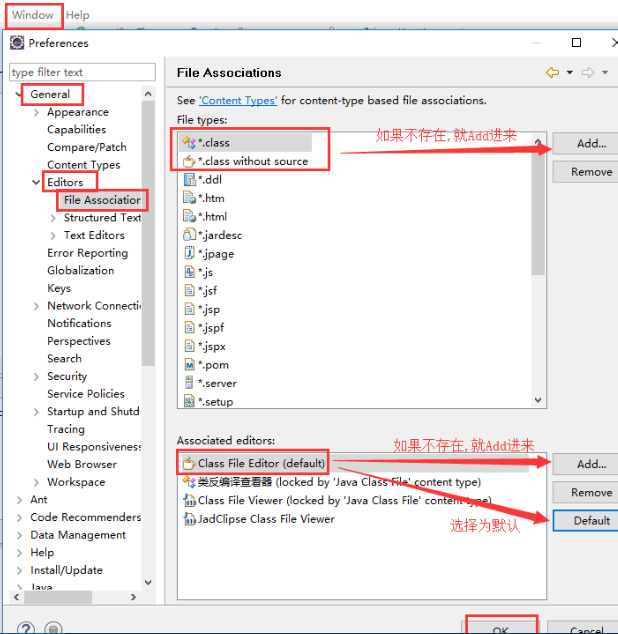The image size is (618, 634).
Task: Click the Class File Viewer icon
Action: coord(189,501)
